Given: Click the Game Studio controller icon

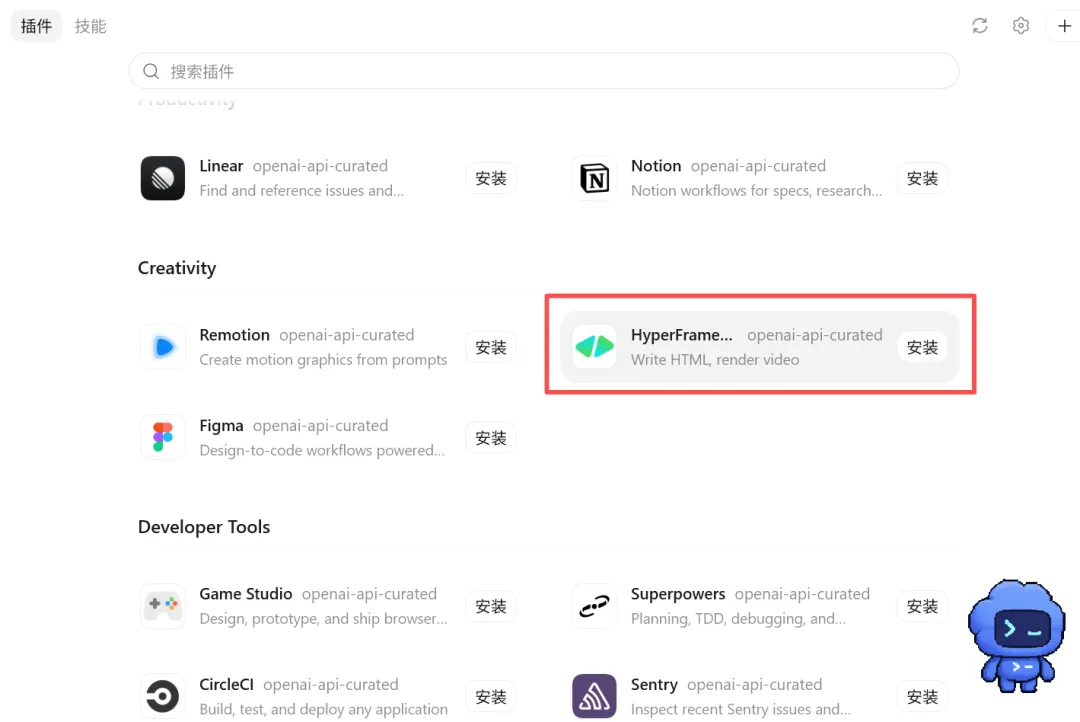Looking at the screenshot, I should (x=163, y=606).
